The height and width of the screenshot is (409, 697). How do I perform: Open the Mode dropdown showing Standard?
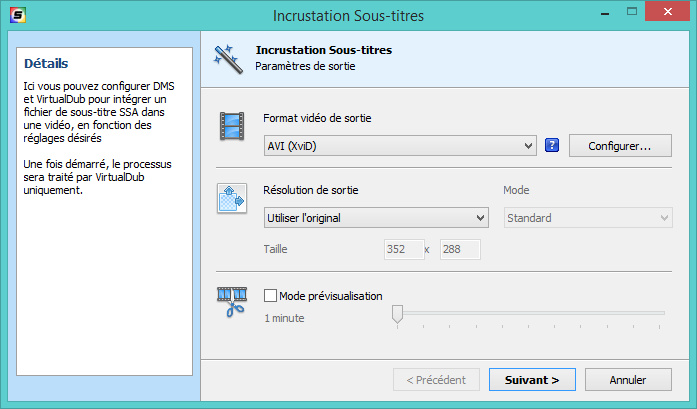click(587, 218)
